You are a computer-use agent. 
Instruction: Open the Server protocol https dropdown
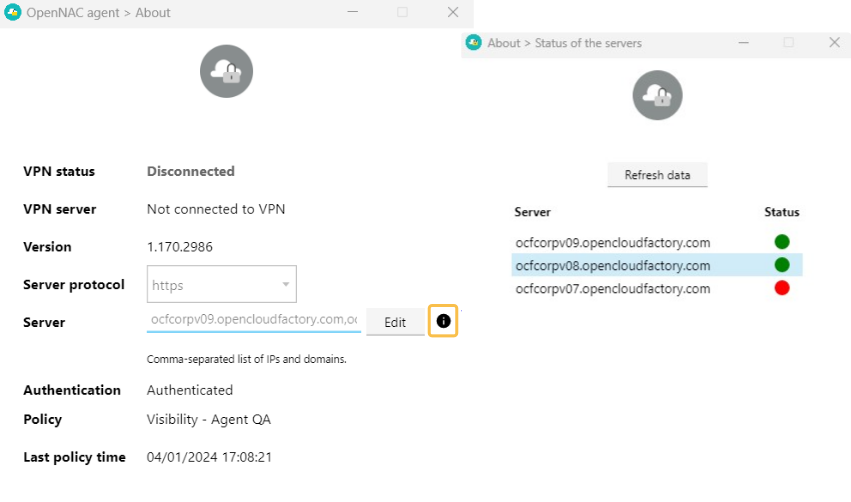221,284
